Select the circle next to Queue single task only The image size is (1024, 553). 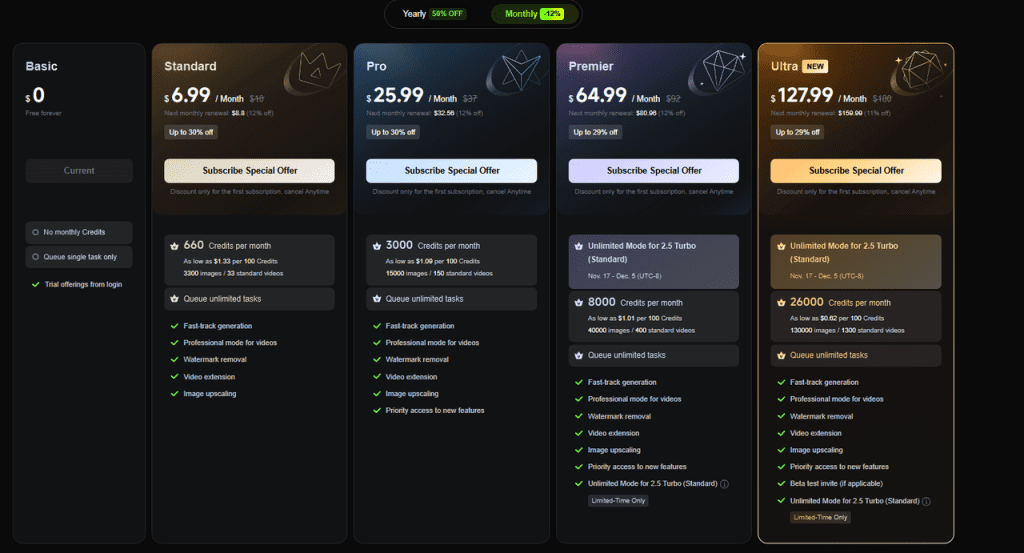(x=36, y=257)
